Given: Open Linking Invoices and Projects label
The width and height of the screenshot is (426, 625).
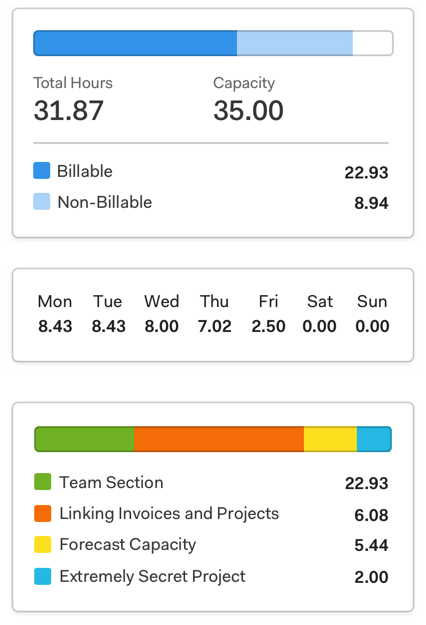Looking at the screenshot, I should tap(169, 514).
